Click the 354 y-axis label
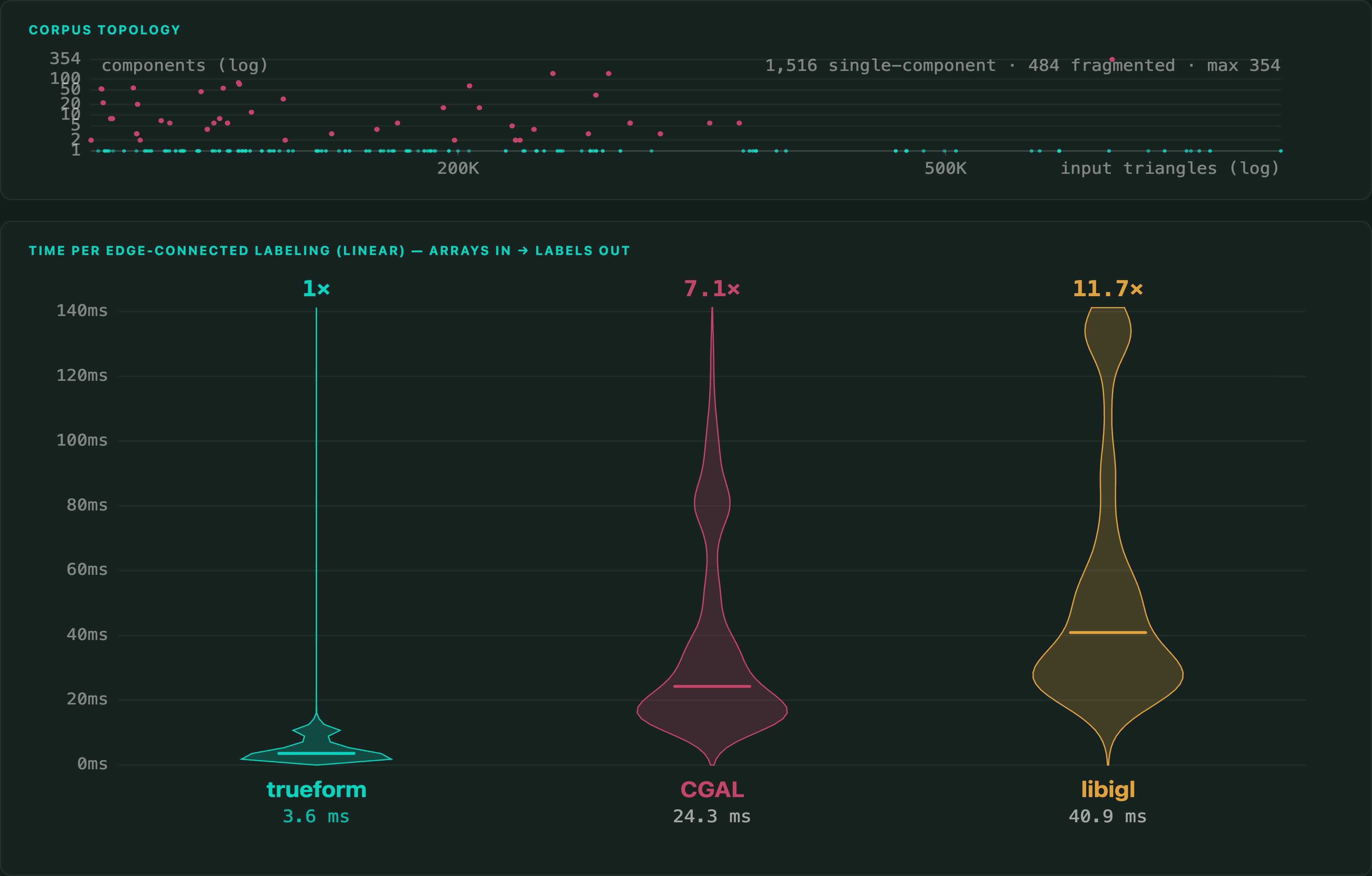 coord(65,59)
